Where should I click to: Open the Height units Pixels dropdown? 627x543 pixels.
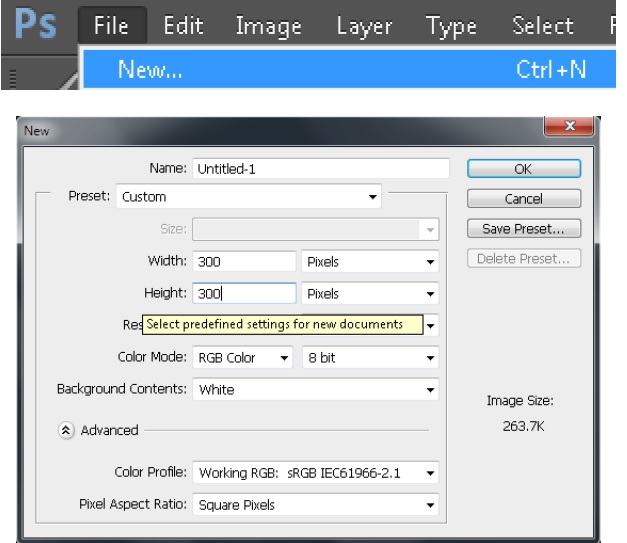pyautogui.click(x=370, y=294)
